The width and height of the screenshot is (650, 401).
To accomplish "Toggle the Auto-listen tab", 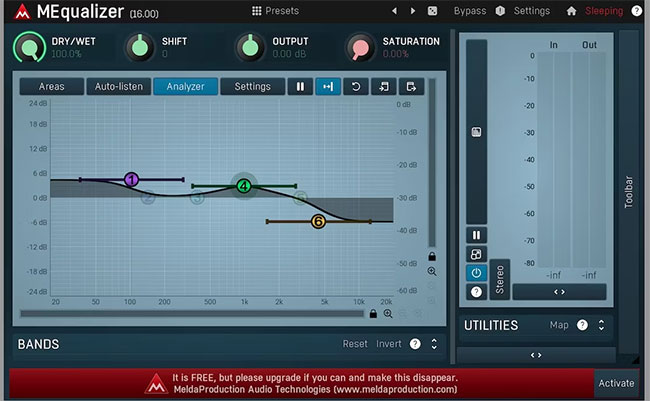I will tap(119, 86).
